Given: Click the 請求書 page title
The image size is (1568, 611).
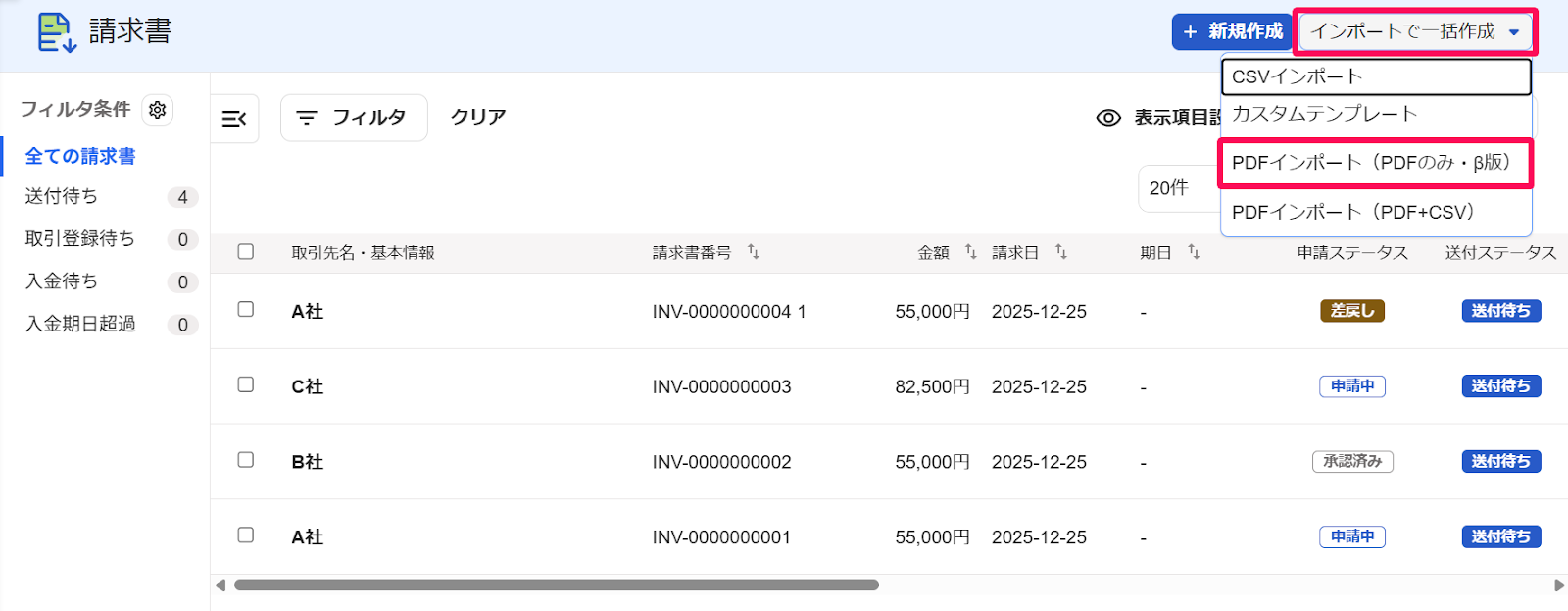Looking at the screenshot, I should pyautogui.click(x=130, y=31).
